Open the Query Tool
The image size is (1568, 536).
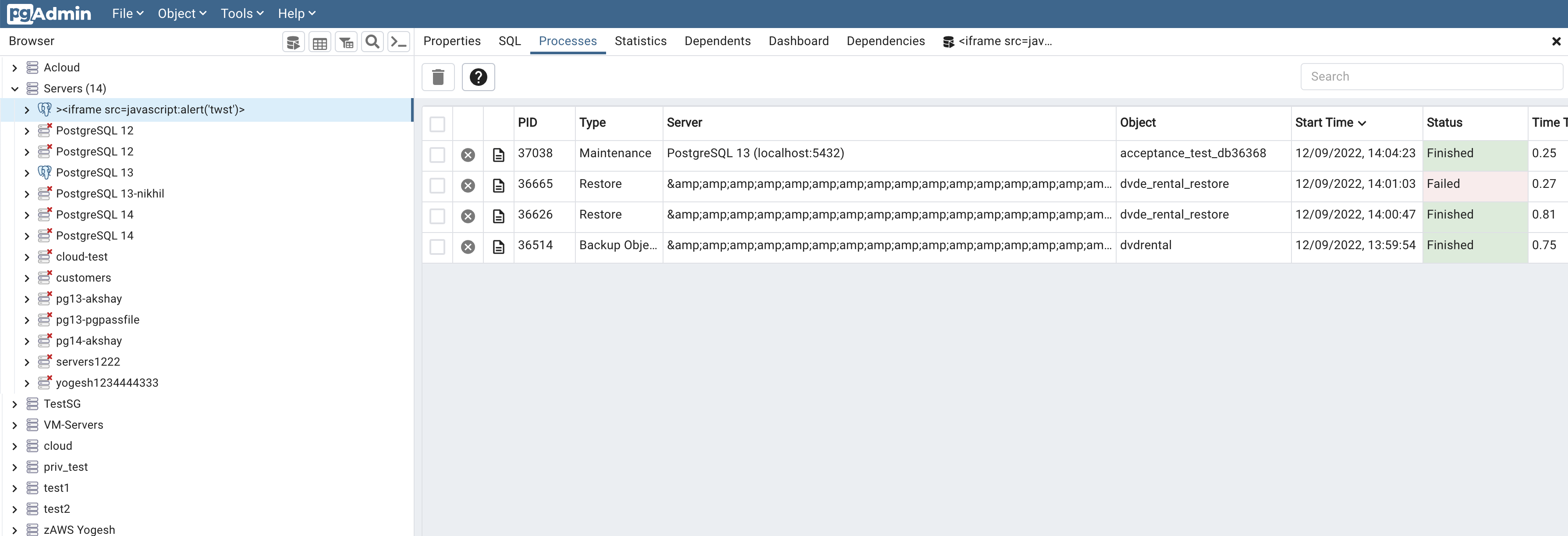pyautogui.click(x=293, y=41)
